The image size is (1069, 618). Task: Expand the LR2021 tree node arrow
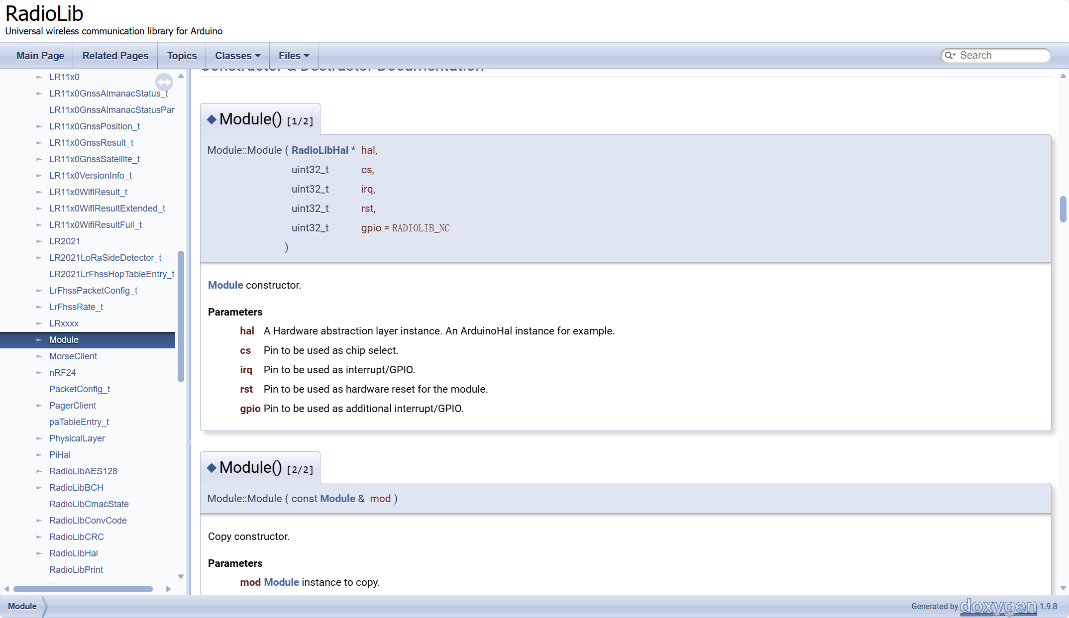click(39, 241)
